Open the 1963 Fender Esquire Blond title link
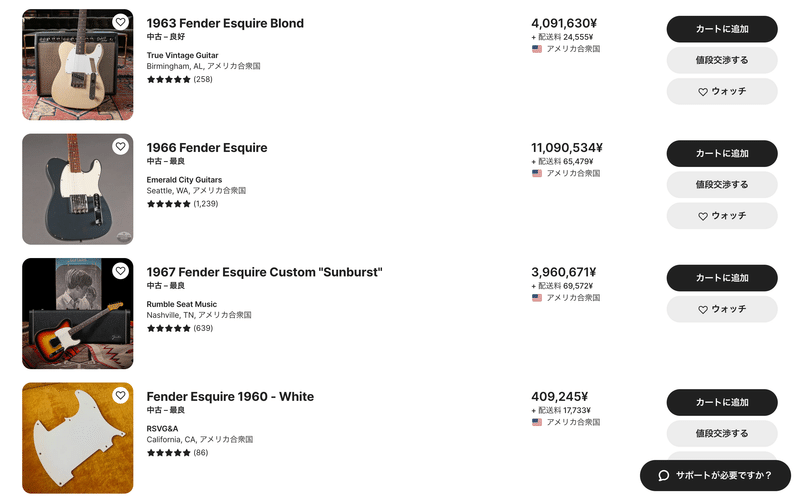Viewport: 800px width, 500px height. [x=225, y=23]
